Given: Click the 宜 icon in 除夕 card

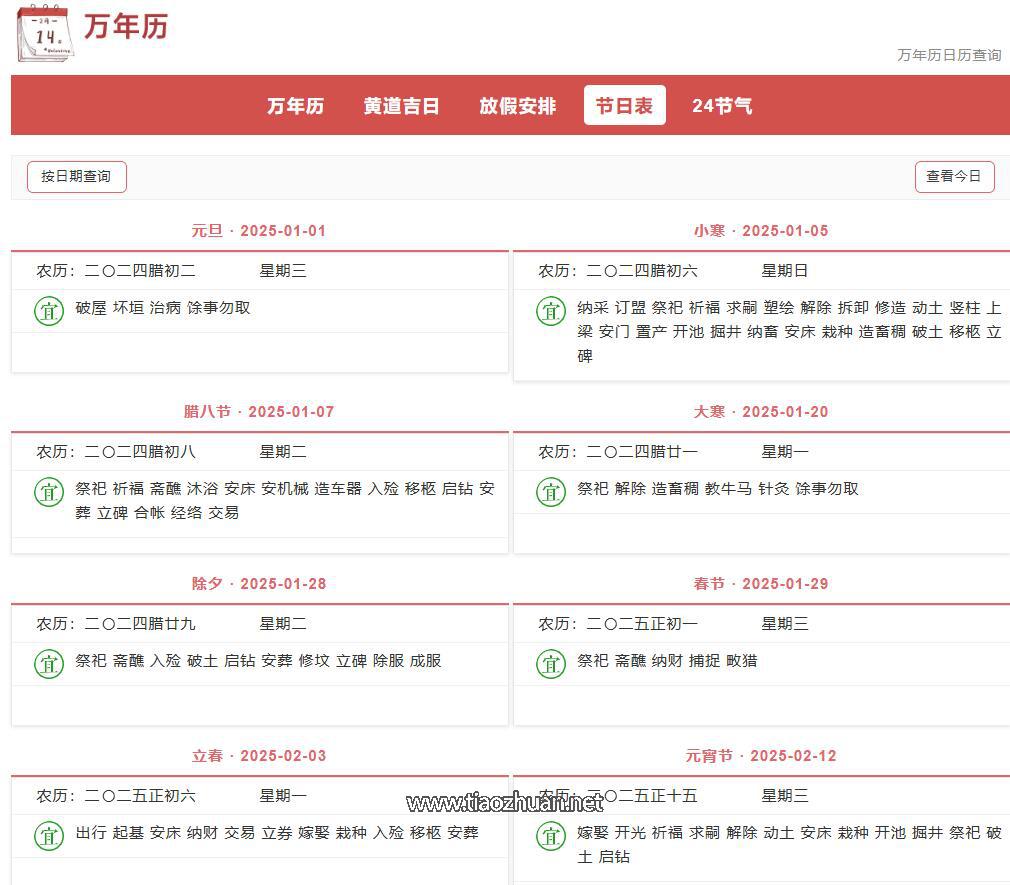Looking at the screenshot, I should click(x=49, y=664).
